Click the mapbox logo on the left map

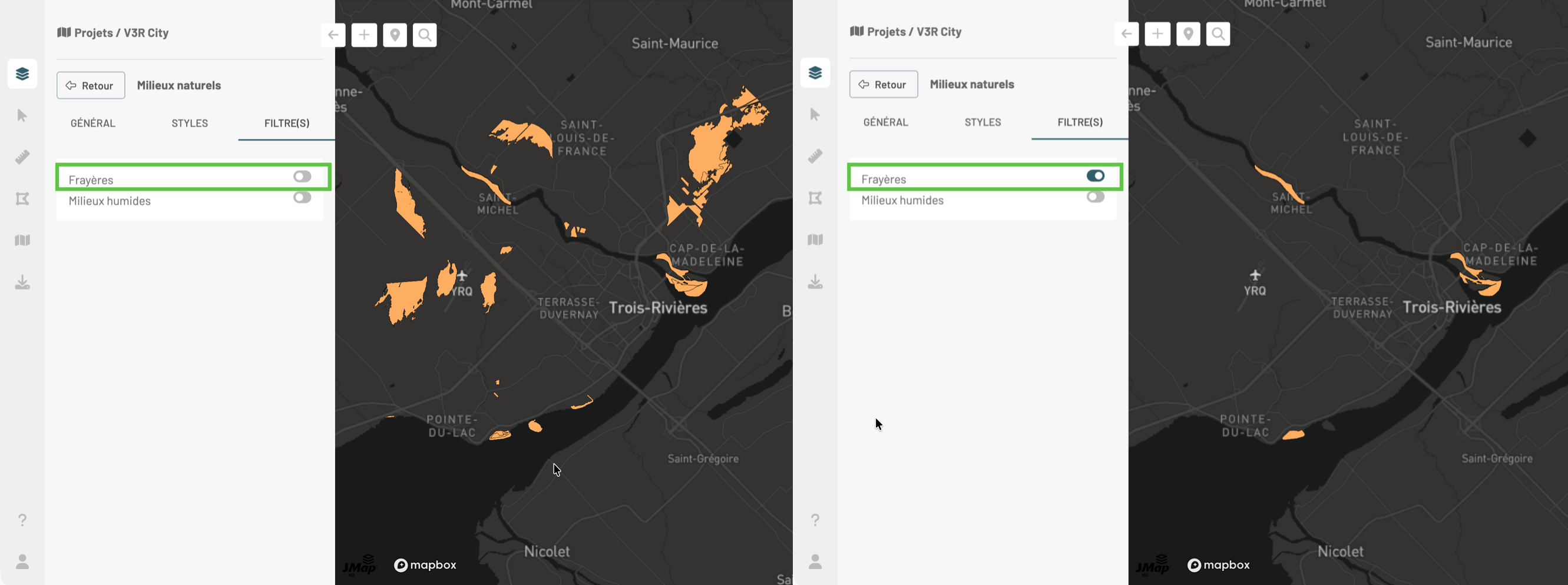pyautogui.click(x=425, y=565)
